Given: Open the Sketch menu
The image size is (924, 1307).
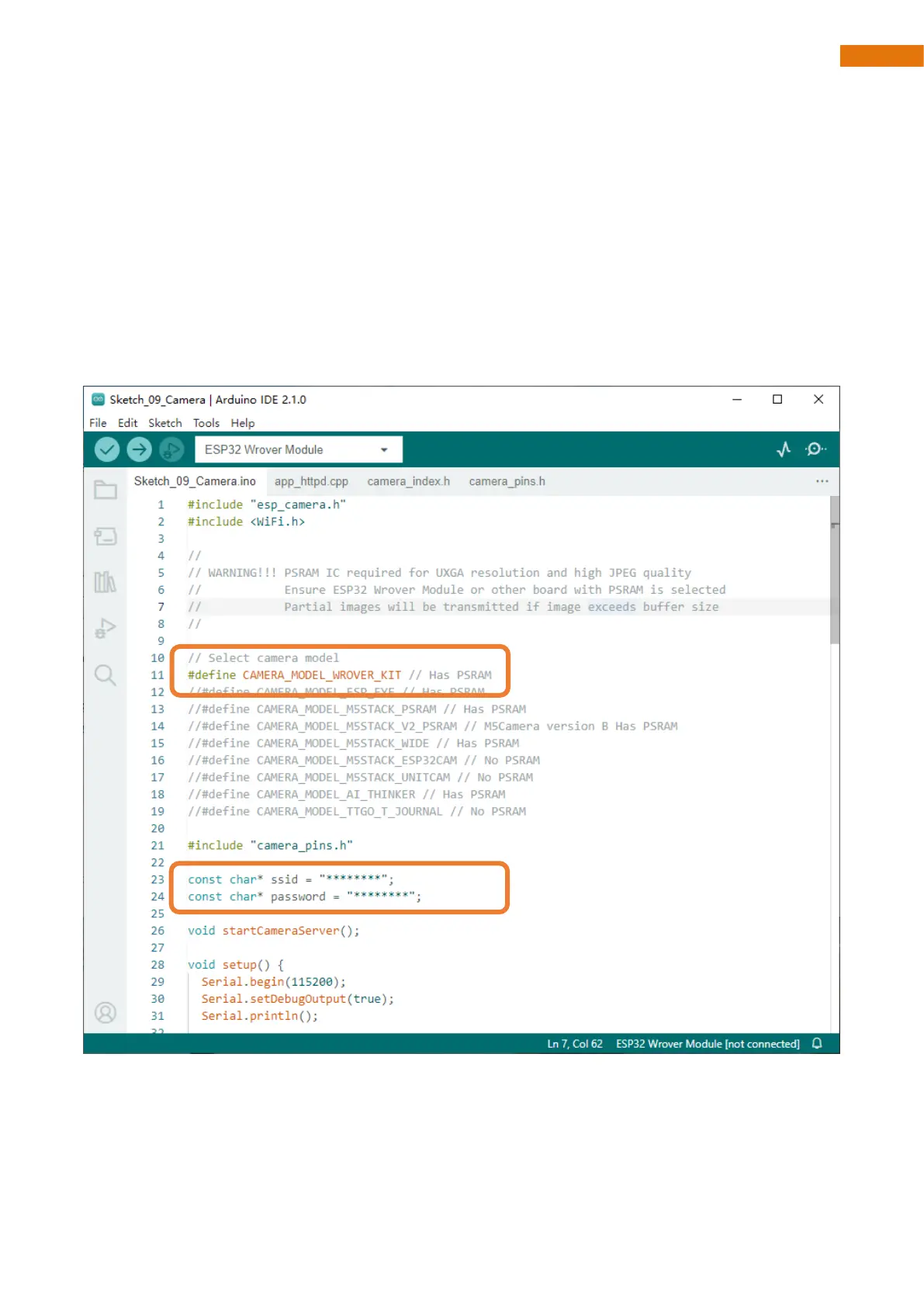Looking at the screenshot, I should [165, 423].
